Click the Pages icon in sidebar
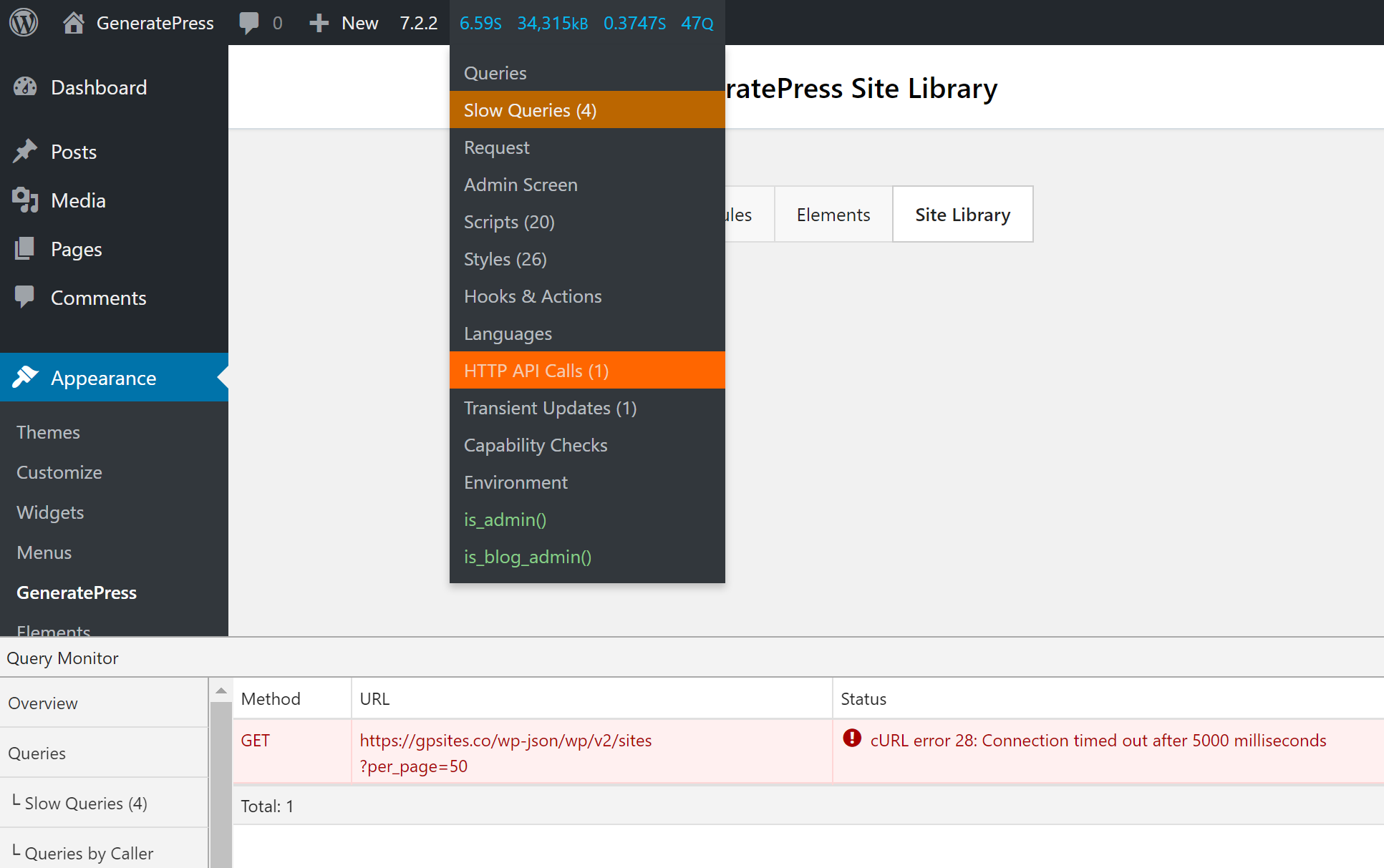The height and width of the screenshot is (868, 1384). coord(25,248)
